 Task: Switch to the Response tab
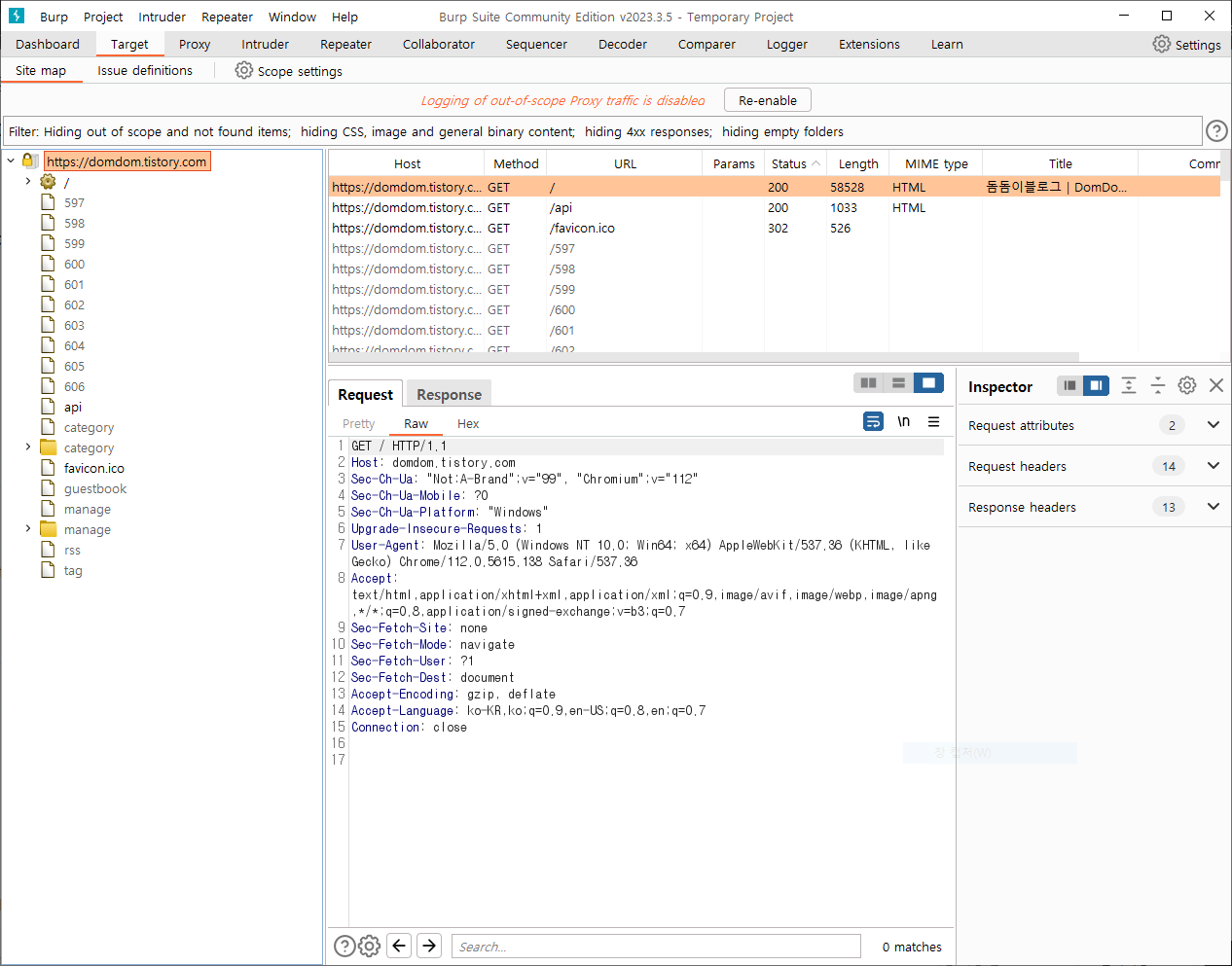[449, 394]
